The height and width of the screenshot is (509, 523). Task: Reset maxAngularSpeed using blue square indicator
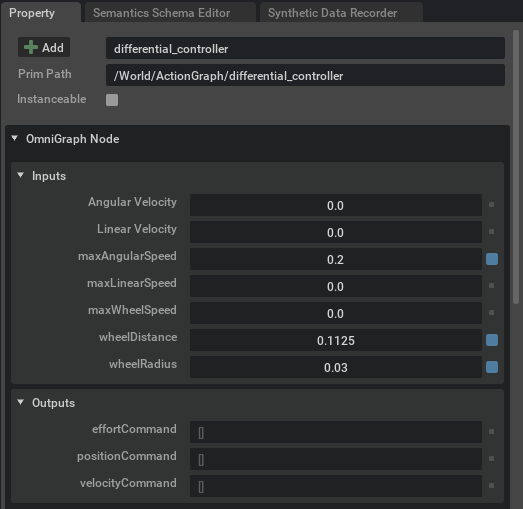tap(492, 259)
